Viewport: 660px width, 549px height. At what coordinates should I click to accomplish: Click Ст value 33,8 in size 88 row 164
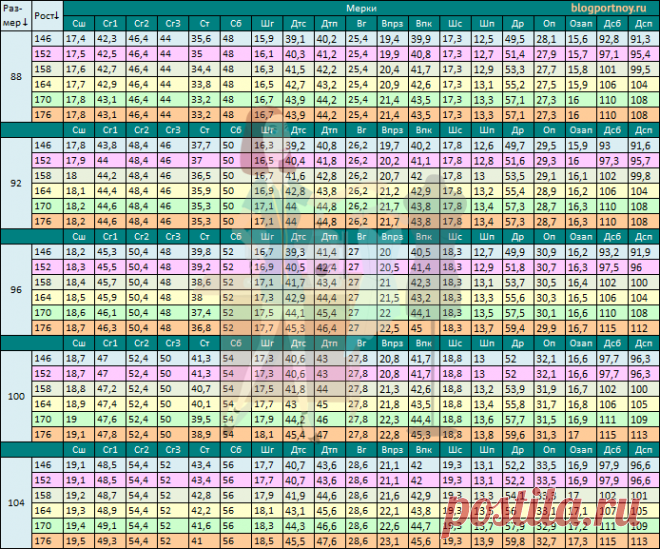[x=204, y=84]
